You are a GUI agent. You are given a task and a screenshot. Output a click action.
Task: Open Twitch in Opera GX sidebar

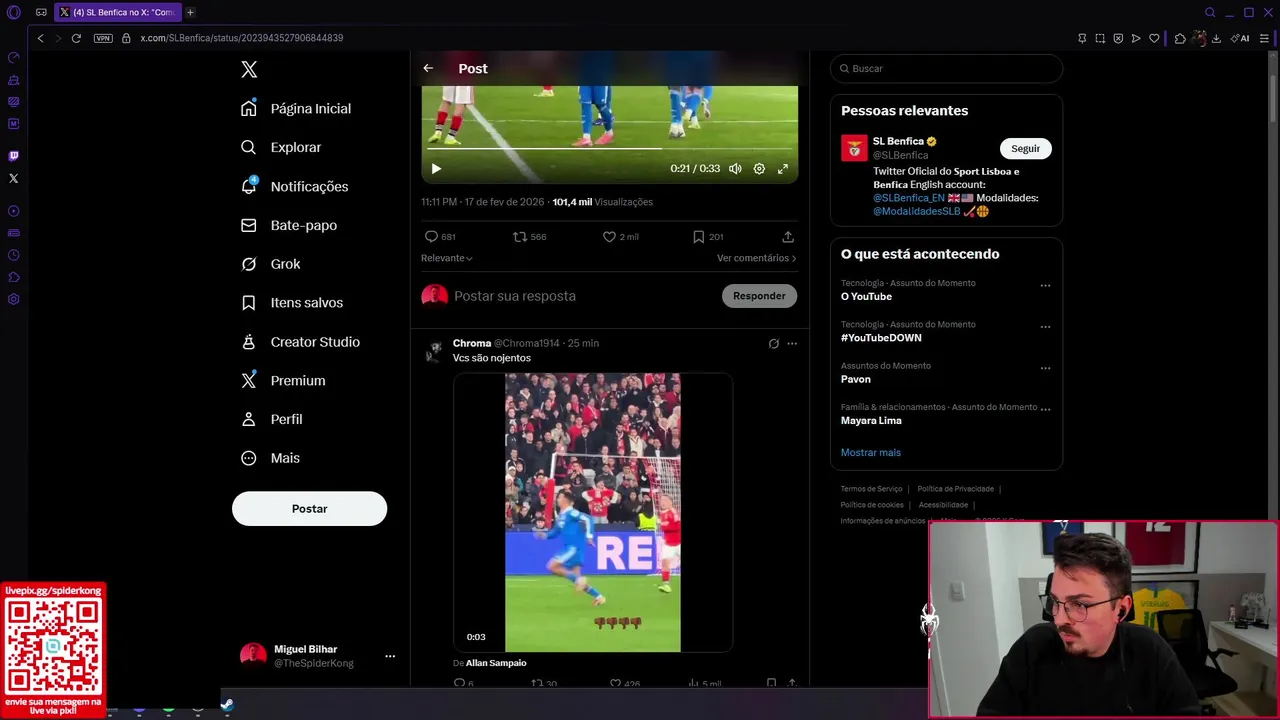(13, 156)
